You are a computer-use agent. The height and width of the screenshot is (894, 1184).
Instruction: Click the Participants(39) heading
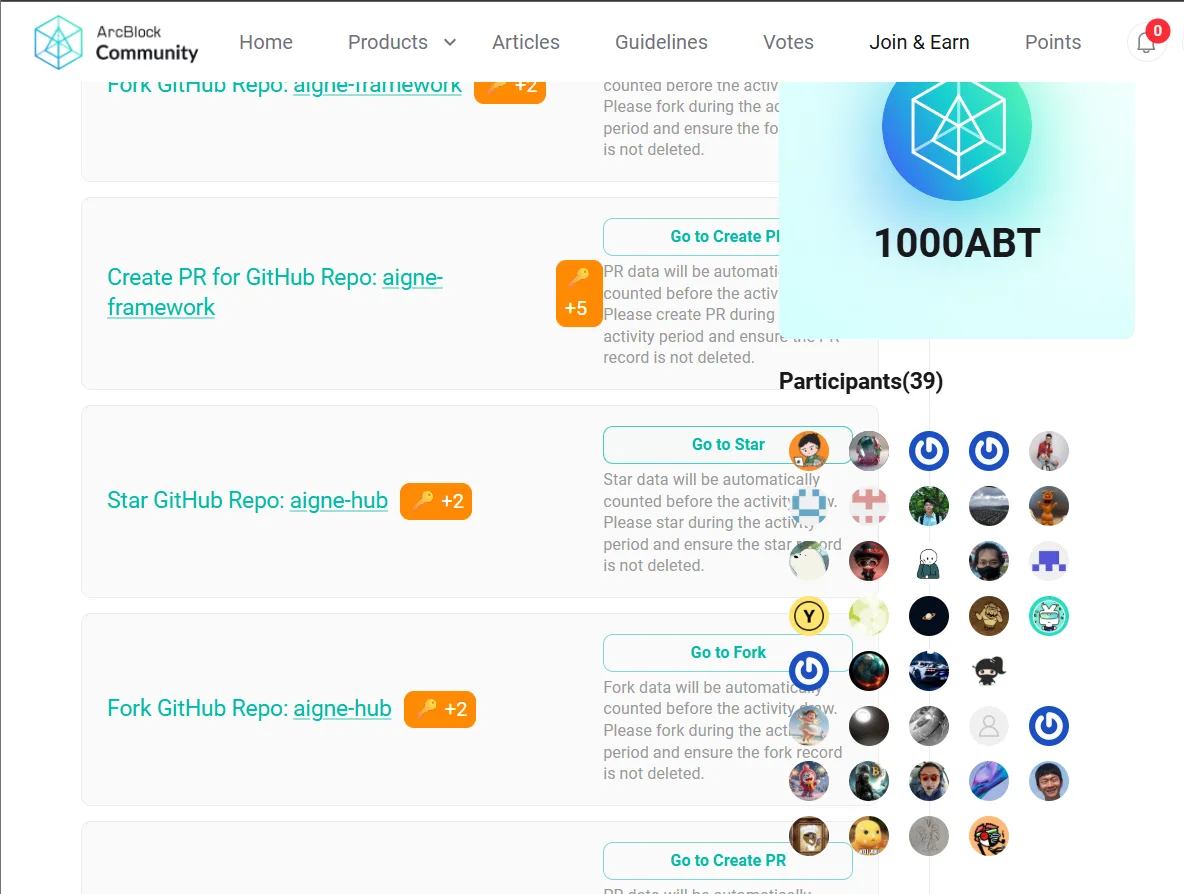[x=861, y=381]
